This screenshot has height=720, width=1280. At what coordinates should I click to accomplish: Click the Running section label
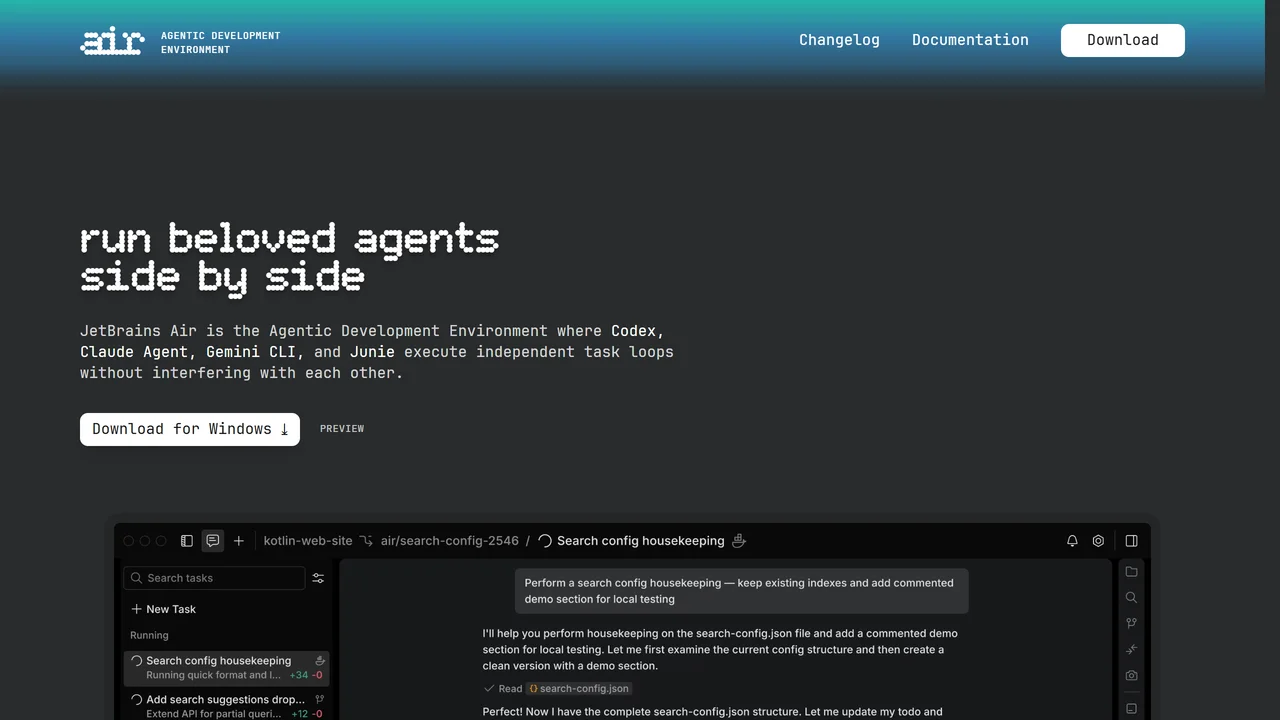149,635
